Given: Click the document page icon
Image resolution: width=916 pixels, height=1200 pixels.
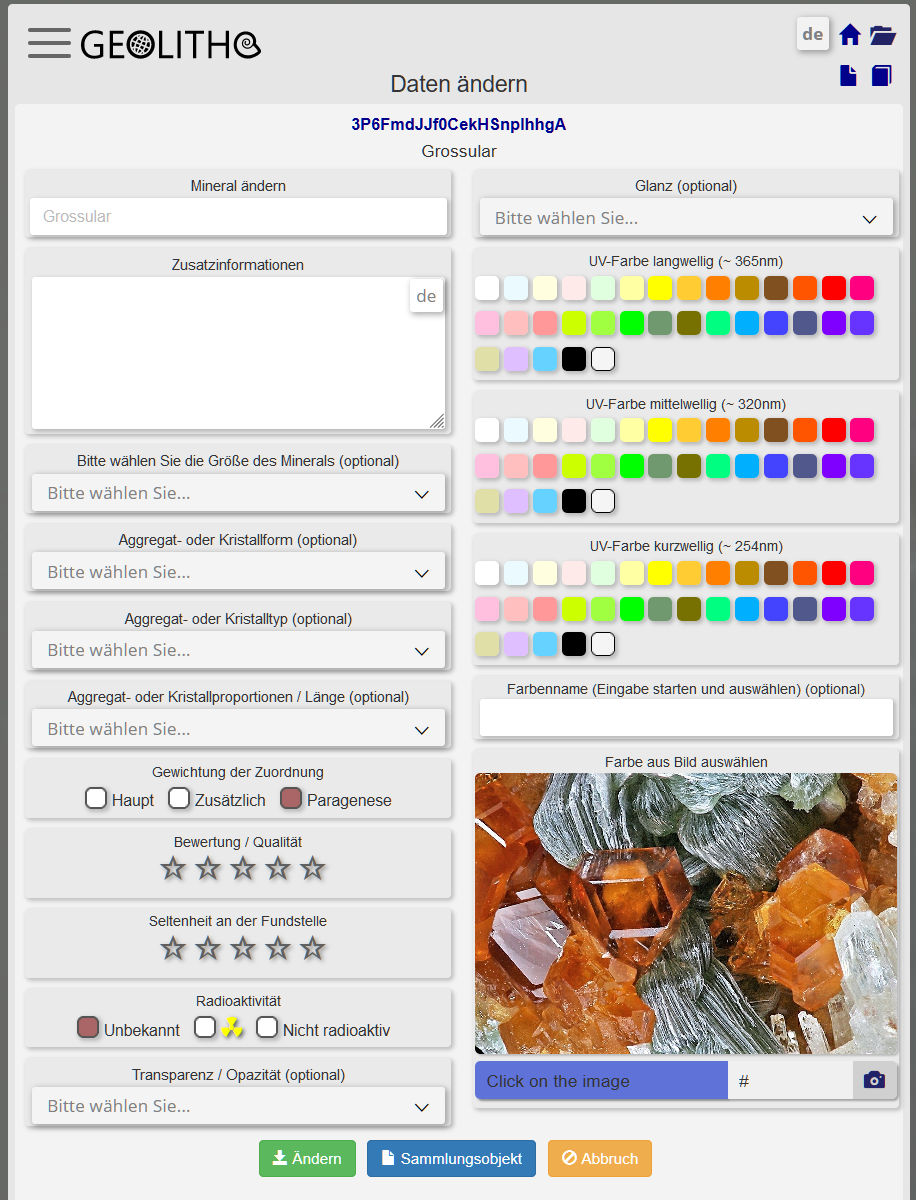Looking at the screenshot, I should [x=848, y=76].
